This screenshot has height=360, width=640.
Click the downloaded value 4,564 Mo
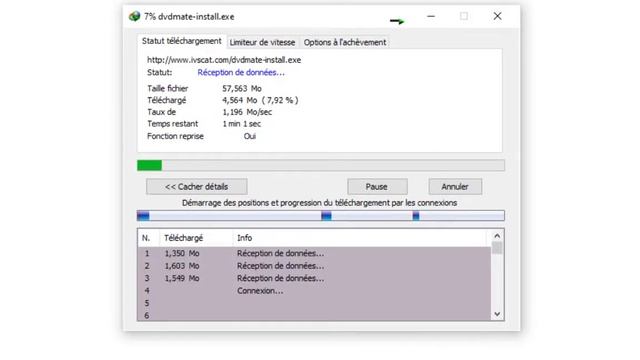click(240, 100)
